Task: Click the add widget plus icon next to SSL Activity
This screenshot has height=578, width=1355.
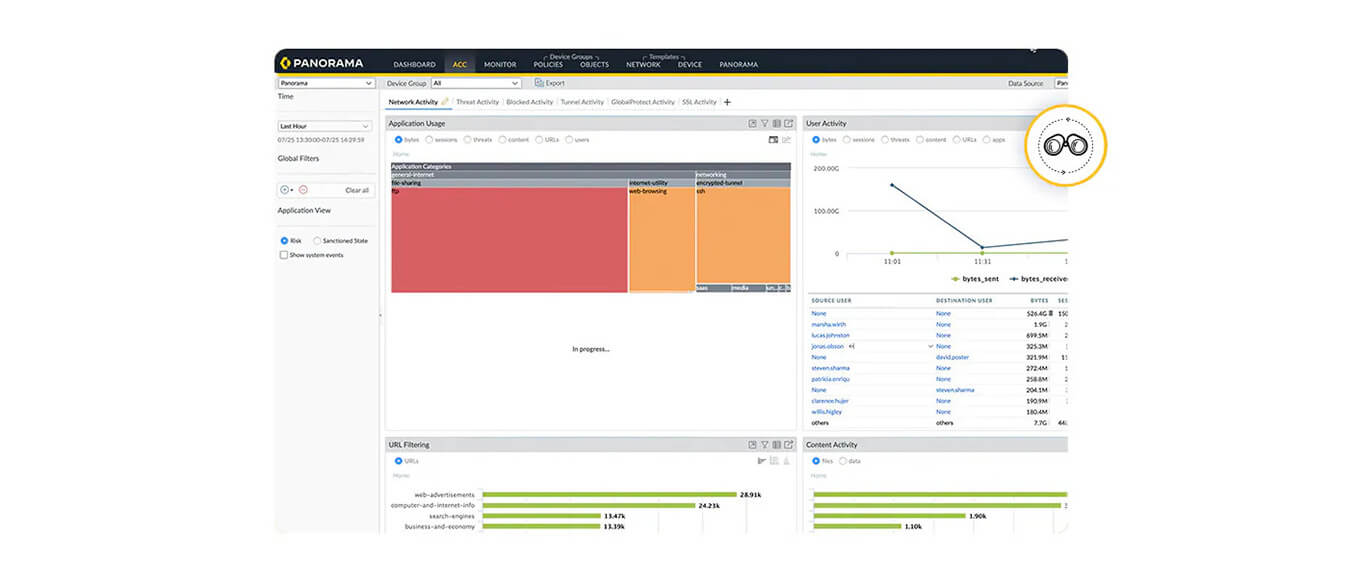Action: 727,102
